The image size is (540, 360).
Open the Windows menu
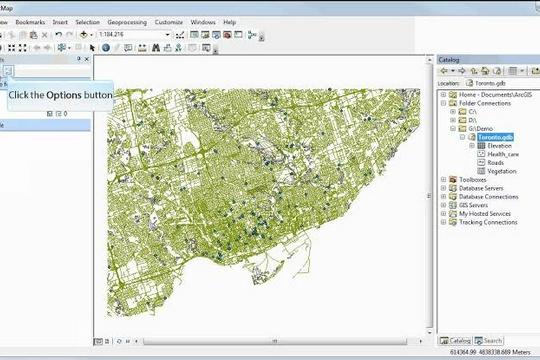click(x=203, y=22)
